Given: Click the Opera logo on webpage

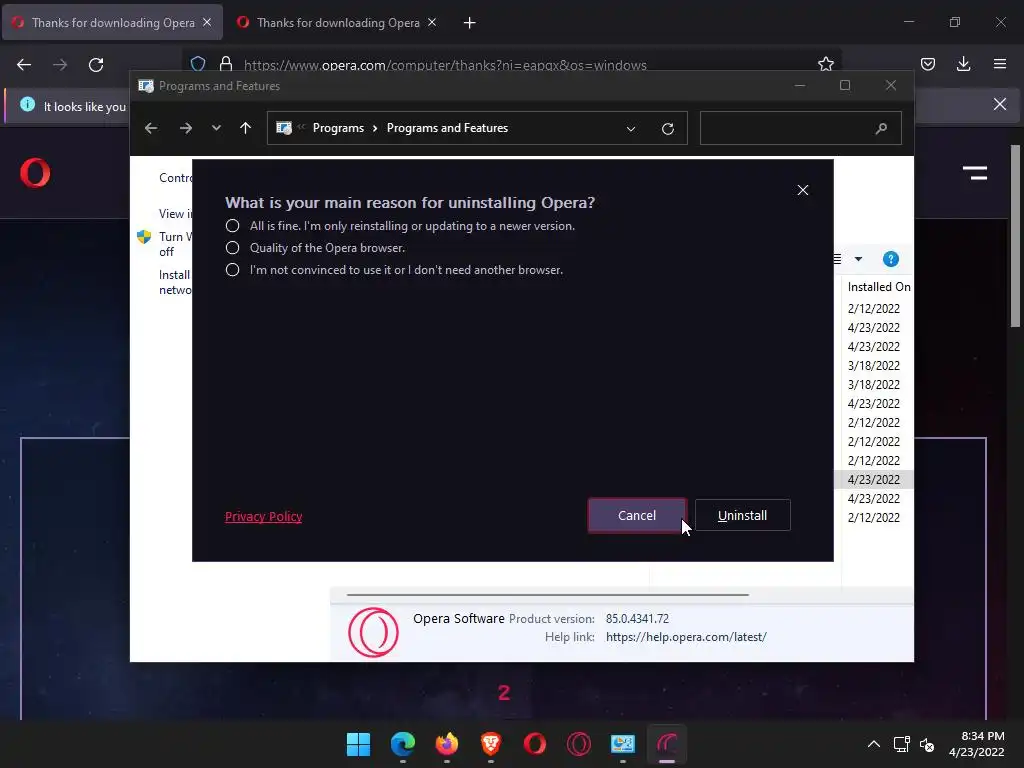Looking at the screenshot, I should pyautogui.click(x=35, y=173).
